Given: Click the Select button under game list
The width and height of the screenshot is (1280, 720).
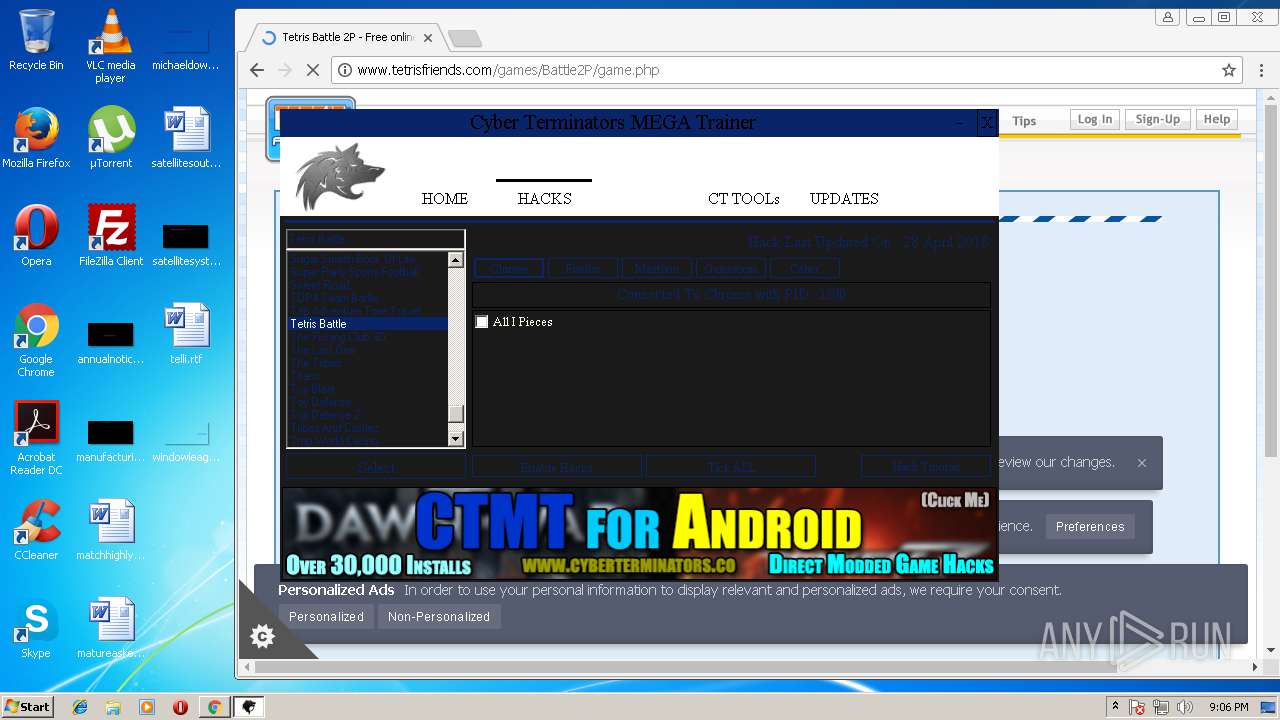Looking at the screenshot, I should coord(376,467).
